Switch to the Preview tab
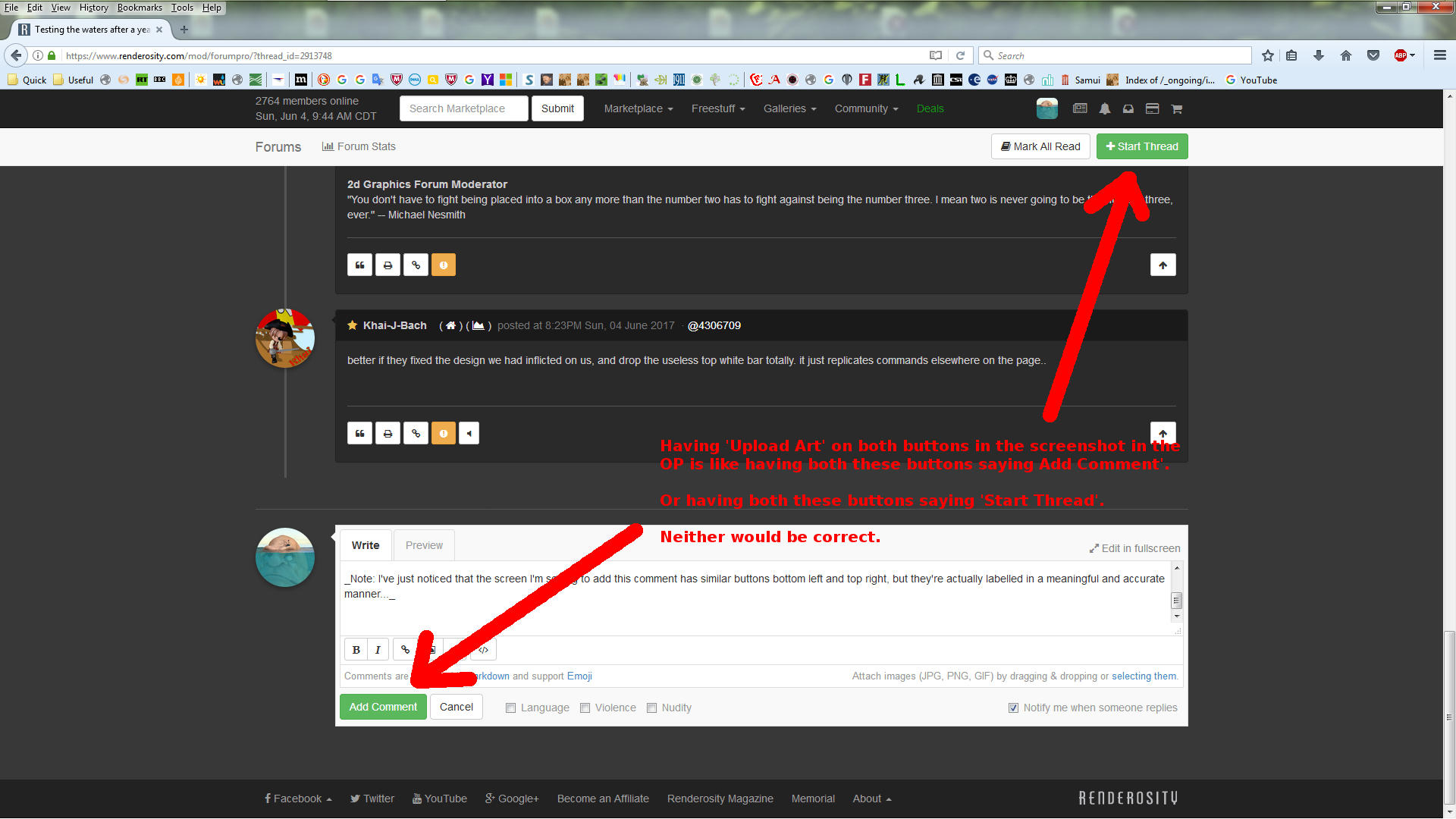The height and width of the screenshot is (819, 1456). [424, 546]
